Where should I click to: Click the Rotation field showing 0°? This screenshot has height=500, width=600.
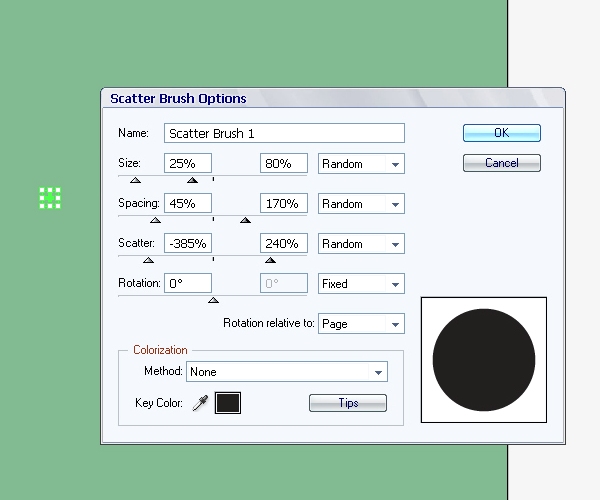pyautogui.click(x=188, y=283)
